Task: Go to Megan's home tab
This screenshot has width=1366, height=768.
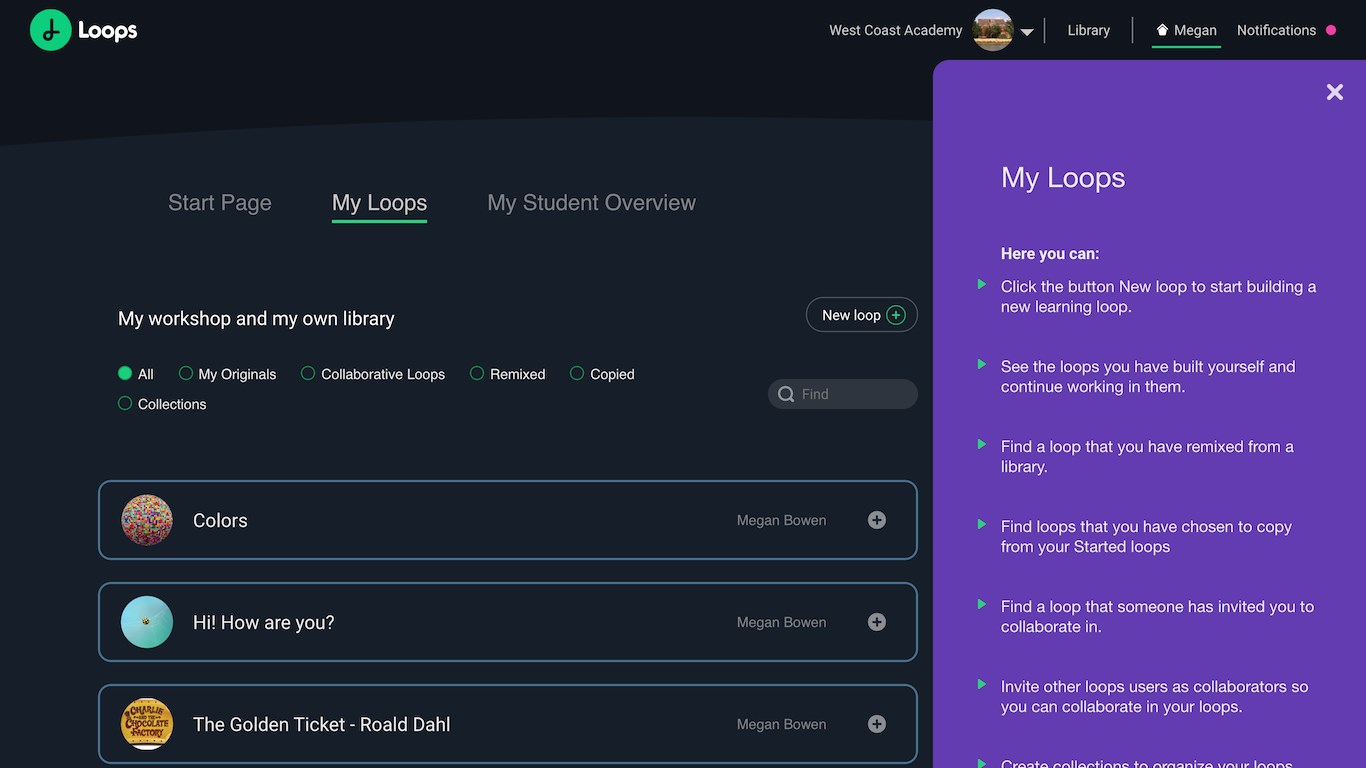Action: 1186,30
